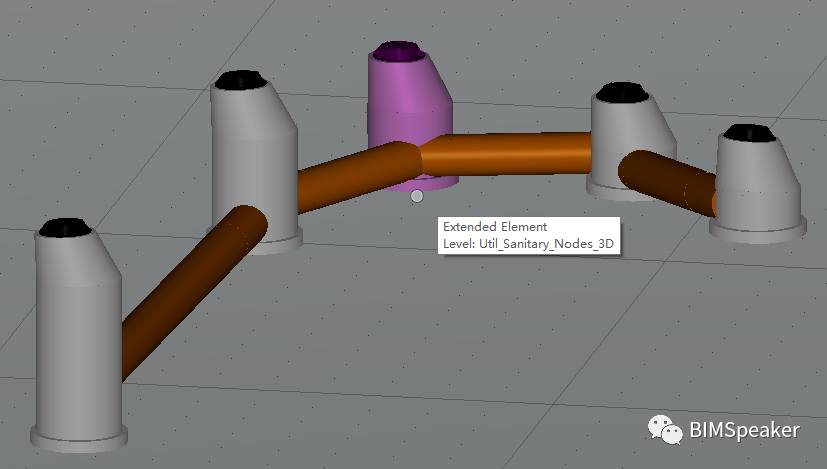Screen dimensions: 827x469
Task: Click the "Level: Util_Sanitary_Nodes_3D" tooltip line
Action: click(x=527, y=243)
